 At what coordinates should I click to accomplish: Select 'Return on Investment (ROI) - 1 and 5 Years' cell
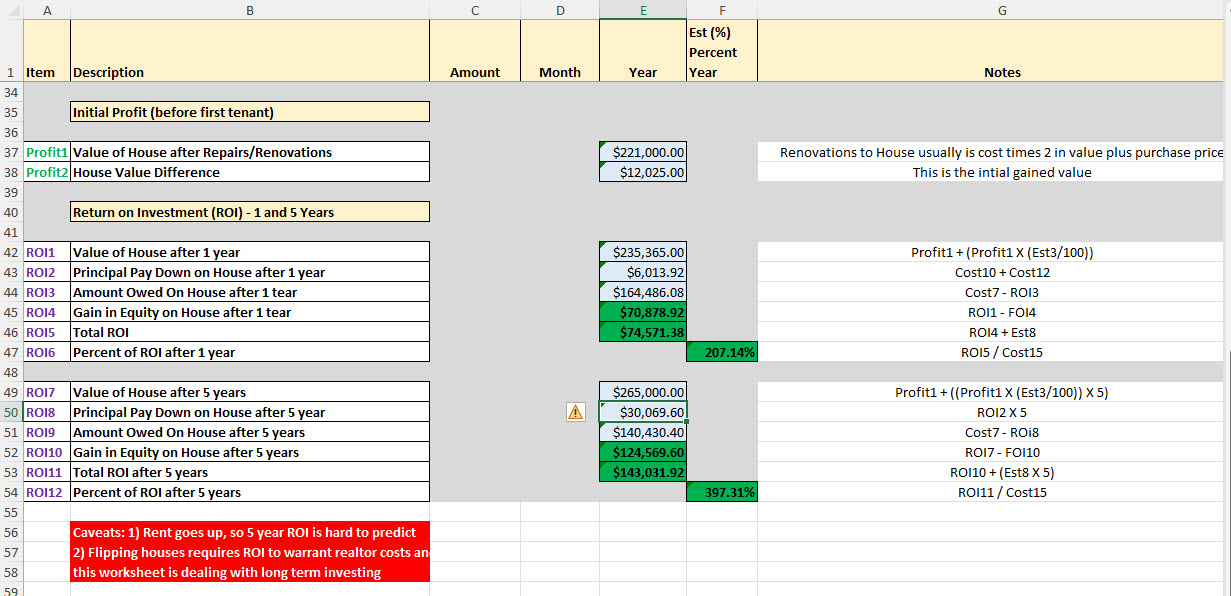coord(249,212)
